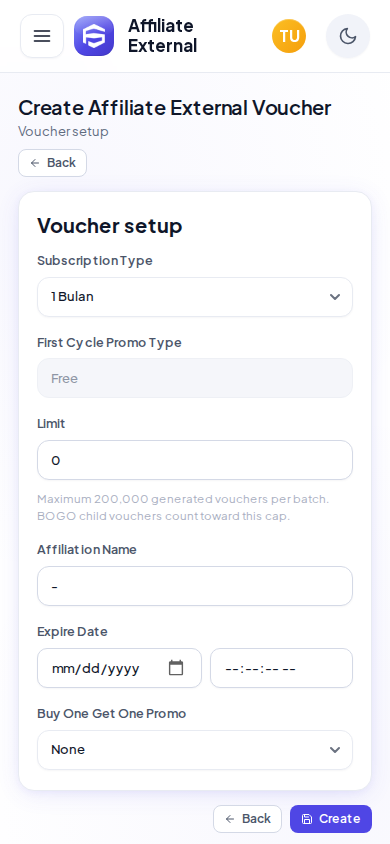Click the calendar icon in Expire Date

pyautogui.click(x=176, y=668)
